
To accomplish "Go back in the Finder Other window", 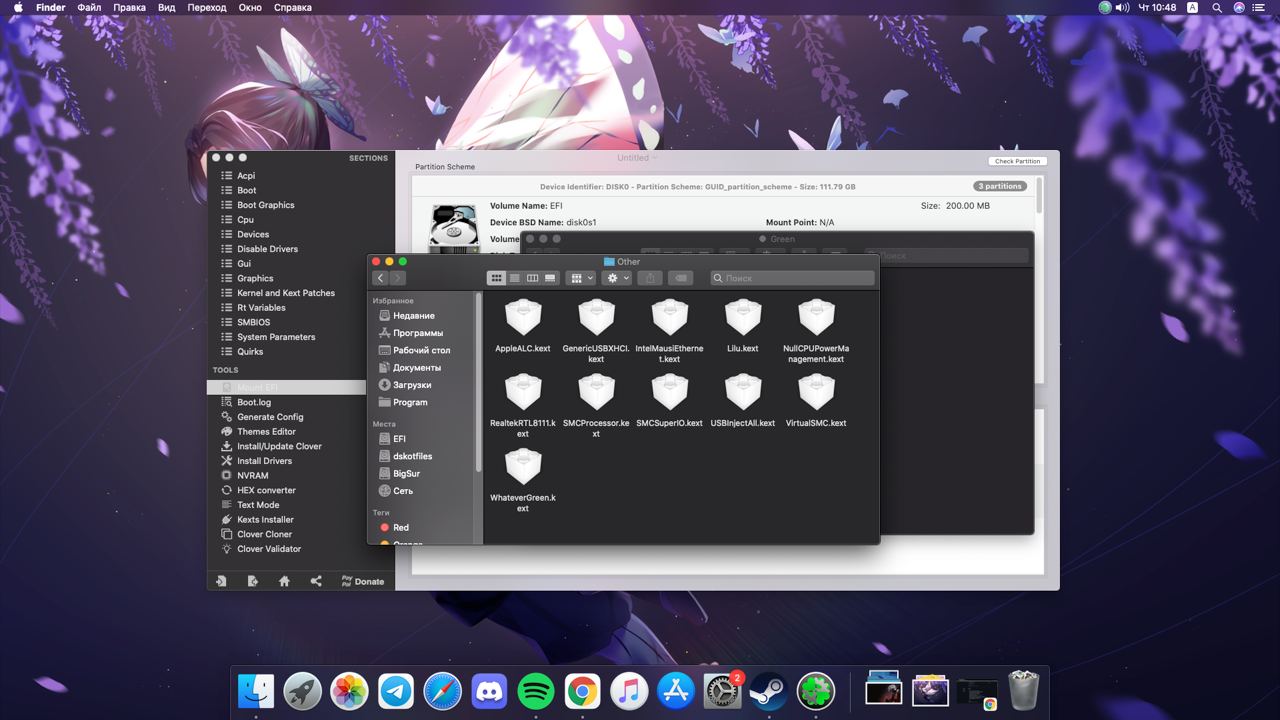I will click(380, 278).
